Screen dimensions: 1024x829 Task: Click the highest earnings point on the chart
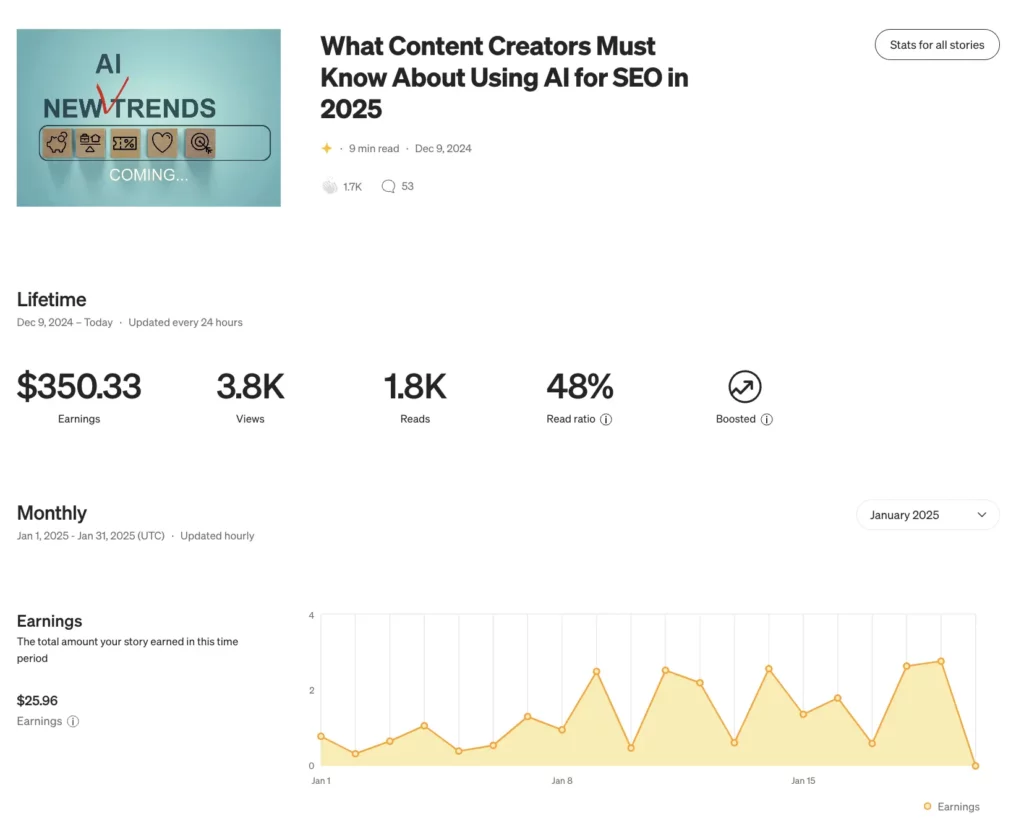(x=940, y=660)
